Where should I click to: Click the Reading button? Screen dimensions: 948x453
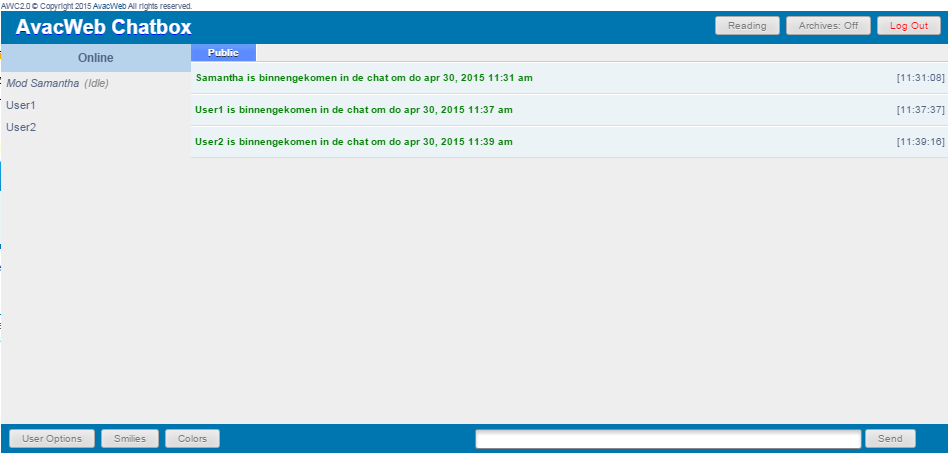click(x=747, y=26)
